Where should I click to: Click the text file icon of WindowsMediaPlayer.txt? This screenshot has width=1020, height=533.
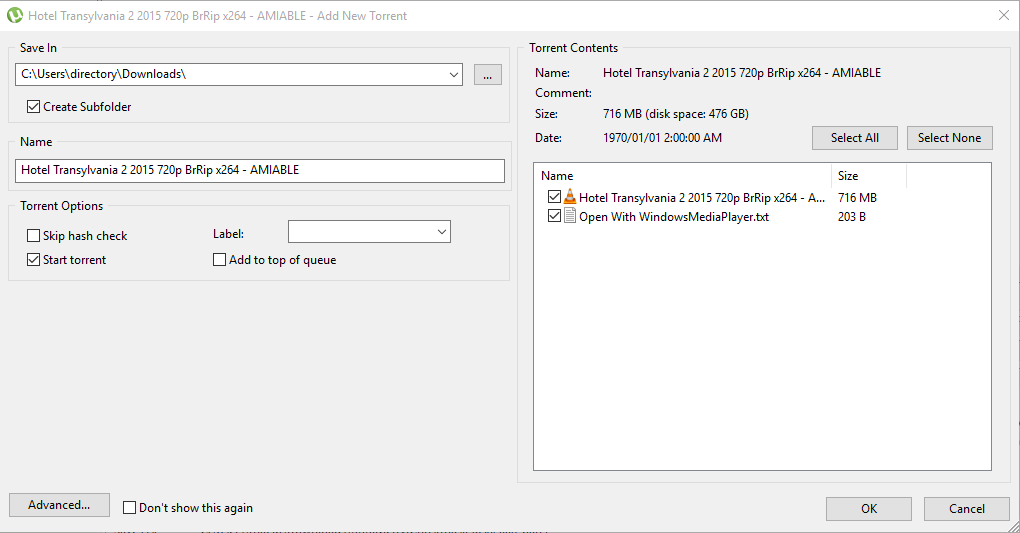pos(570,216)
